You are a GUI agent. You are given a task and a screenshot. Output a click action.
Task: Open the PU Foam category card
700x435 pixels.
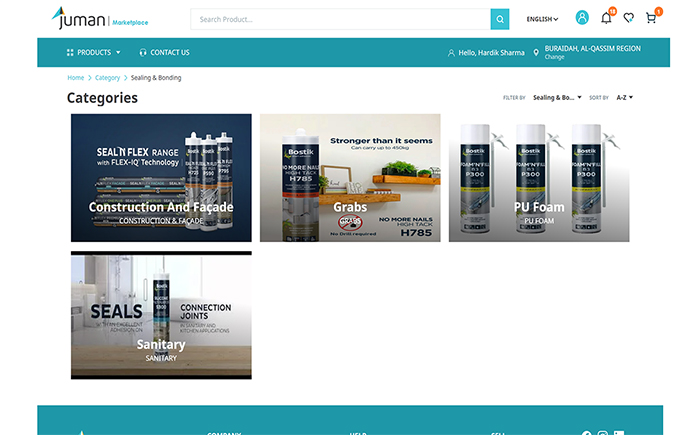[539, 178]
